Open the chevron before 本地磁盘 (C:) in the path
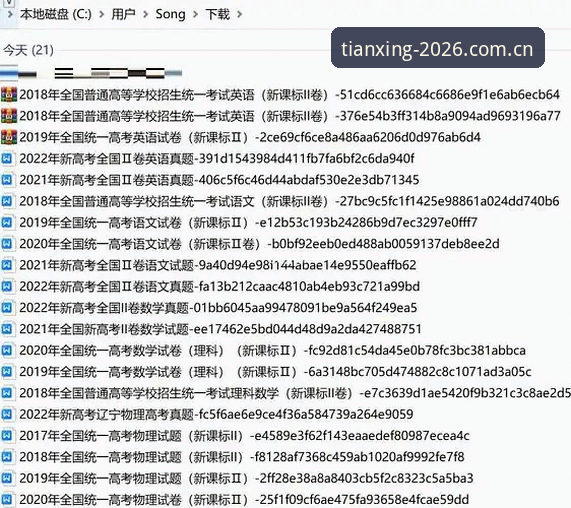The image size is (571, 508). click(x=10, y=15)
